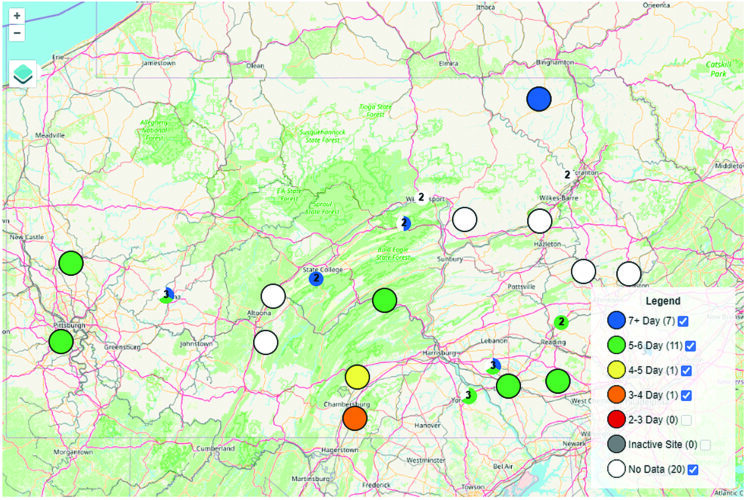Zoom in with the plus button
Viewport: 747px width, 500px height.
point(17,16)
